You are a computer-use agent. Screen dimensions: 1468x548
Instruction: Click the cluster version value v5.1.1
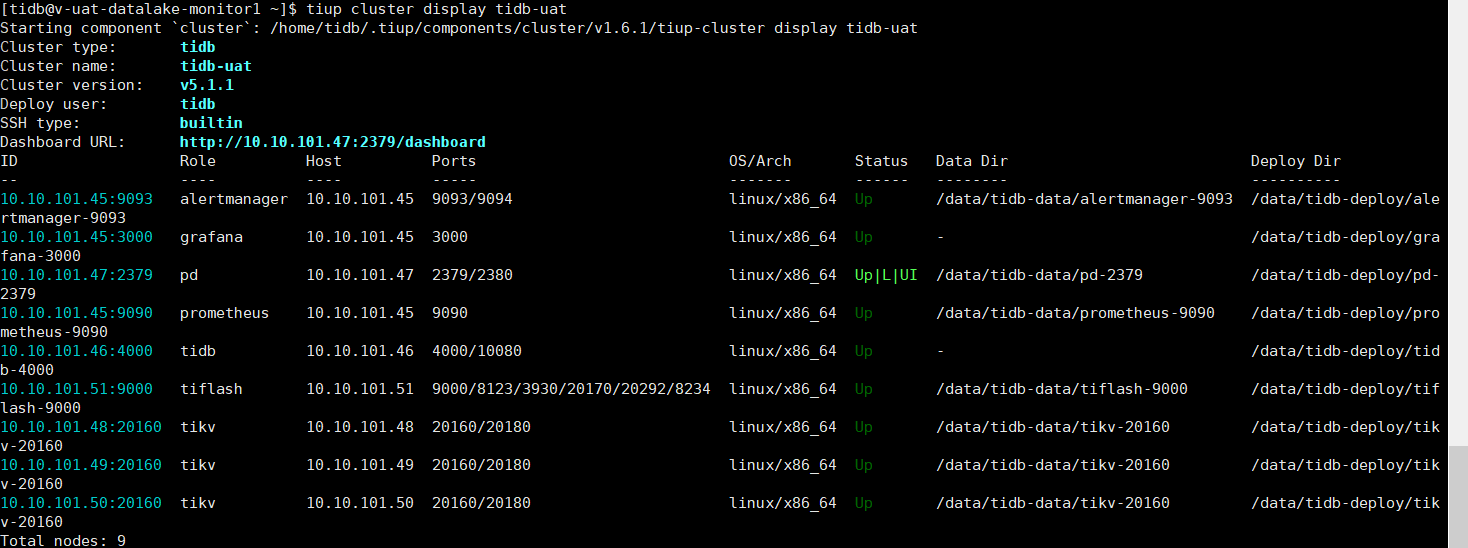pos(207,85)
